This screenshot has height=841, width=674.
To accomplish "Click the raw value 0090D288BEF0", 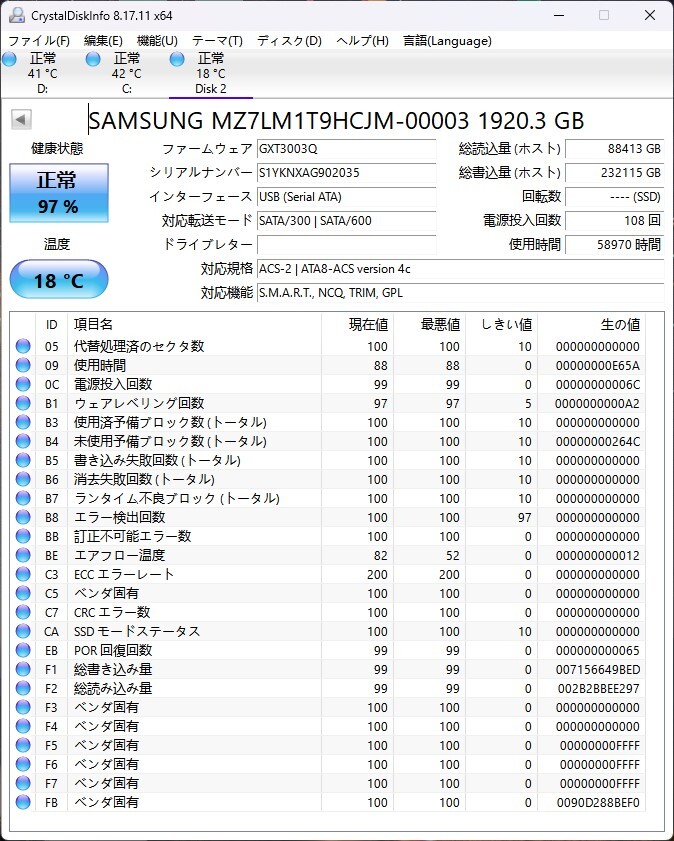I will (598, 802).
